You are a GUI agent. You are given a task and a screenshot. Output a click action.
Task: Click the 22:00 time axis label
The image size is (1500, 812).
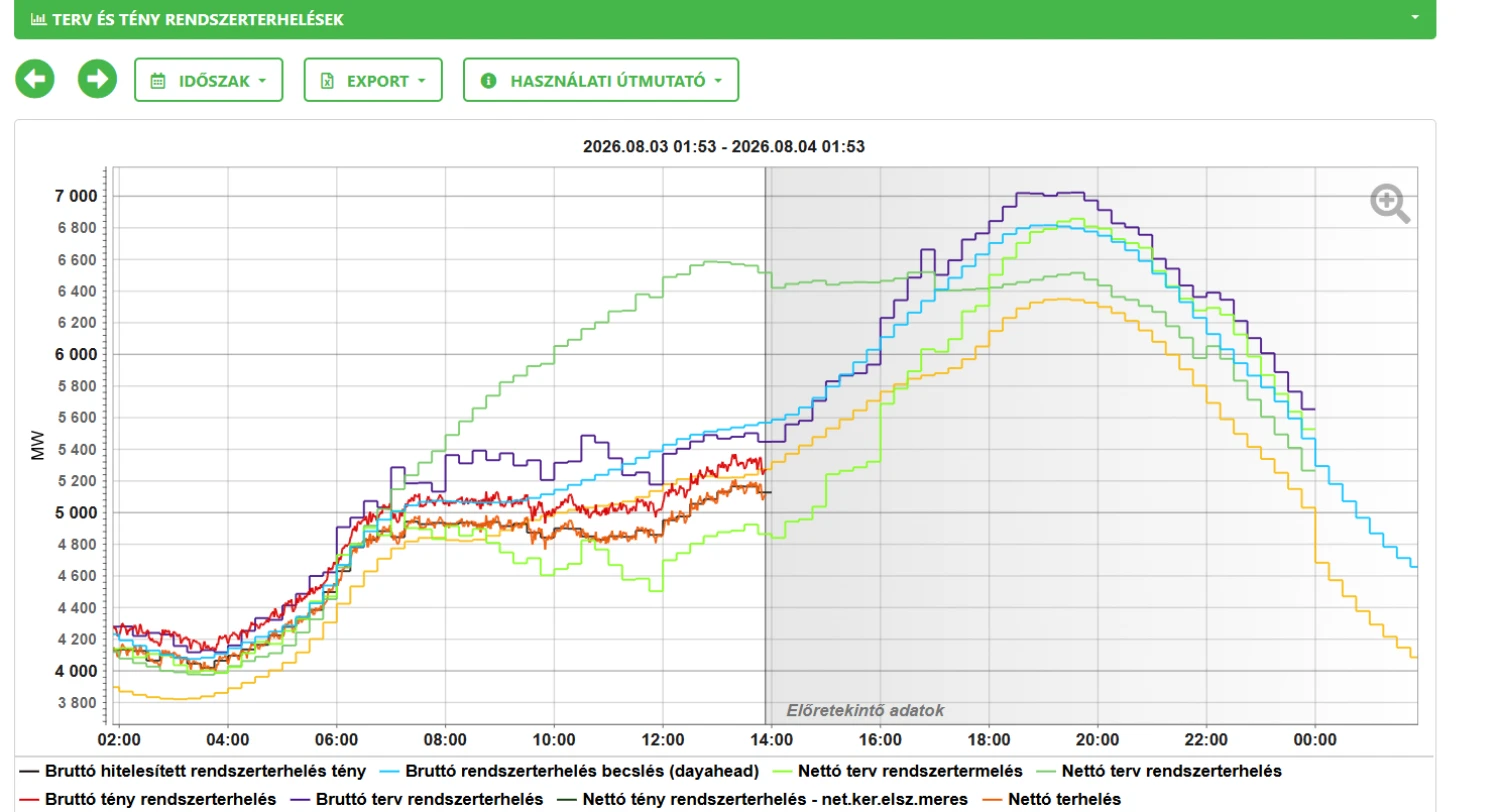coord(1206,740)
